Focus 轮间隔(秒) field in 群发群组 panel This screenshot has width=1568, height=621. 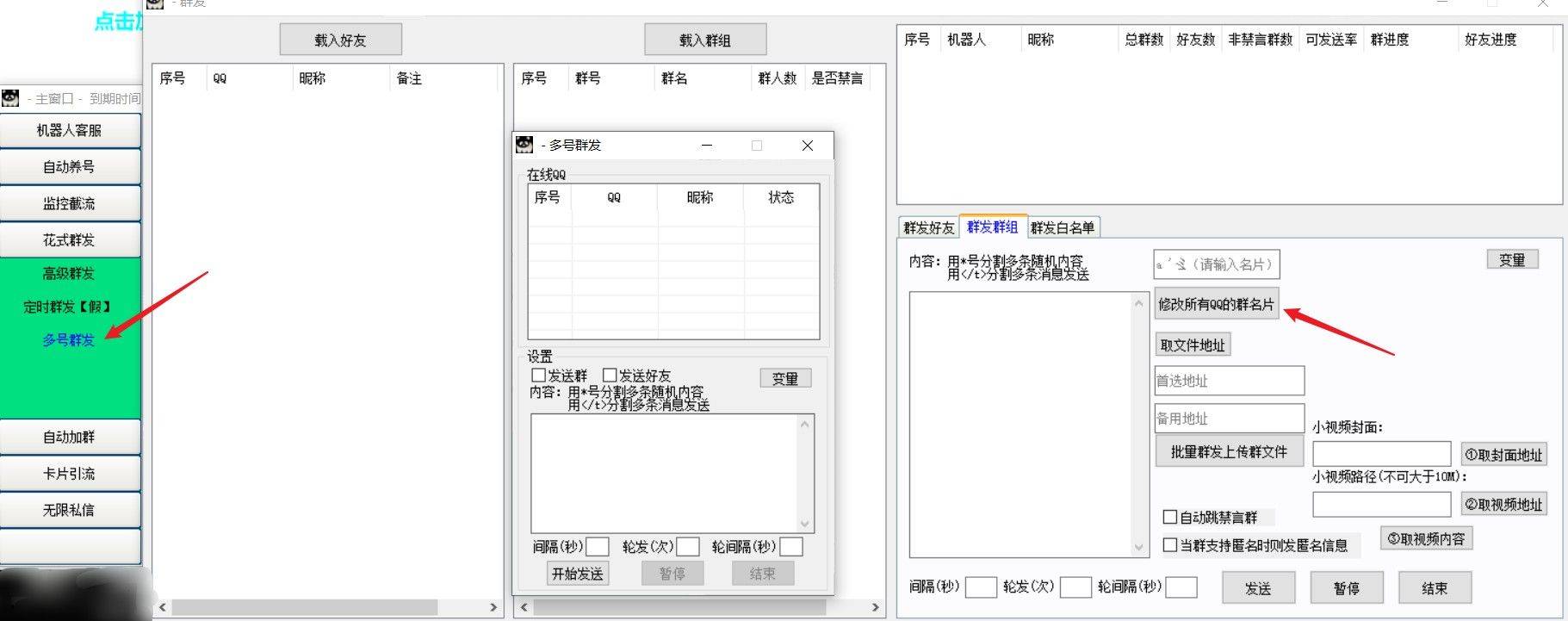pyautogui.click(x=1181, y=587)
